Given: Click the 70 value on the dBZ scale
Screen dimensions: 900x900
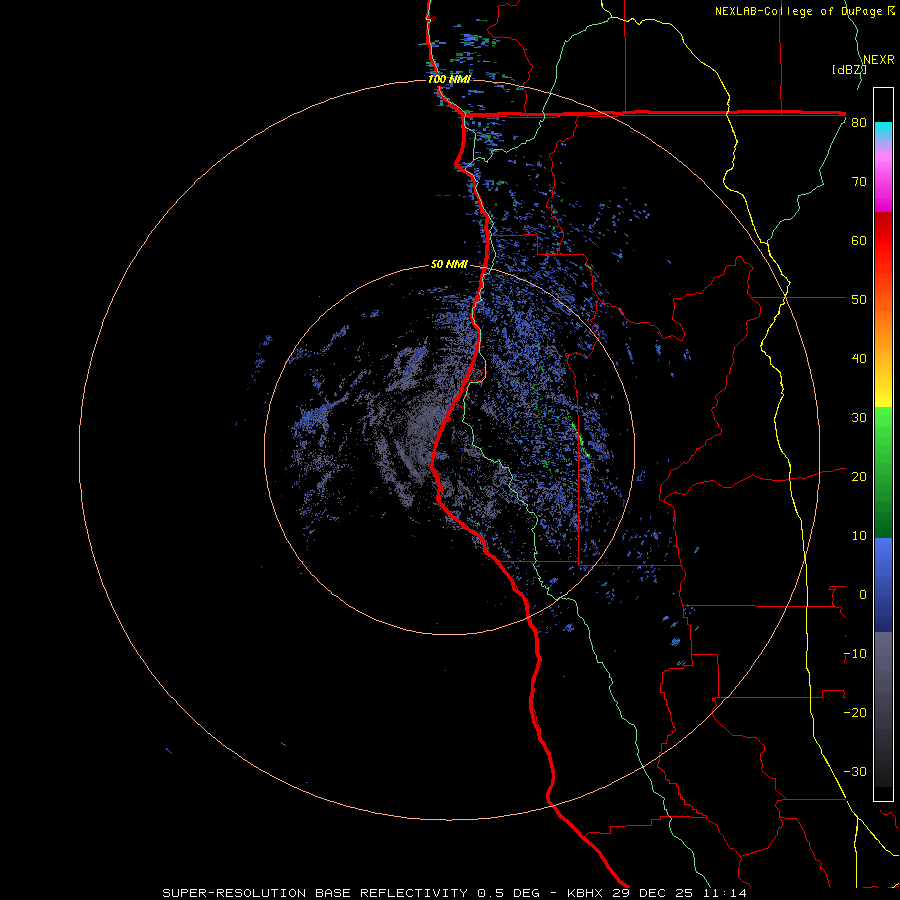Looking at the screenshot, I should tap(859, 182).
